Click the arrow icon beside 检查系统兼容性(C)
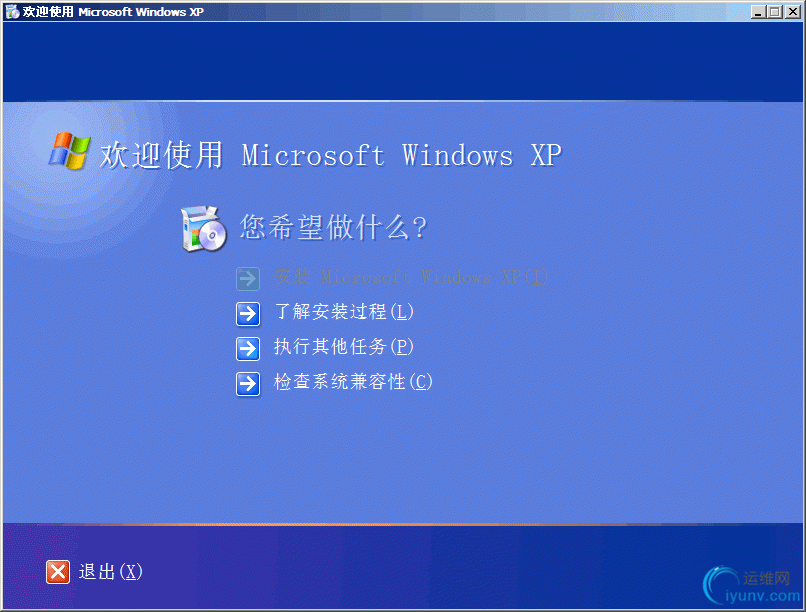Image resolution: width=806 pixels, height=612 pixels. coord(248,383)
